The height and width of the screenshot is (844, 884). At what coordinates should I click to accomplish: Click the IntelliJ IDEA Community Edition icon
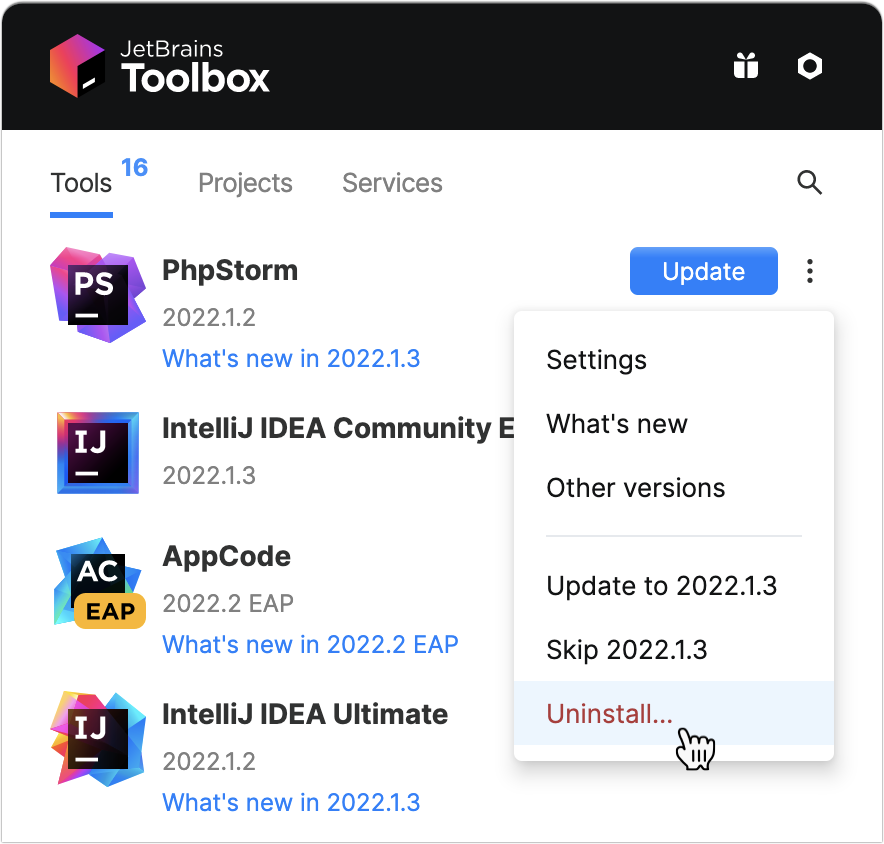(97, 453)
